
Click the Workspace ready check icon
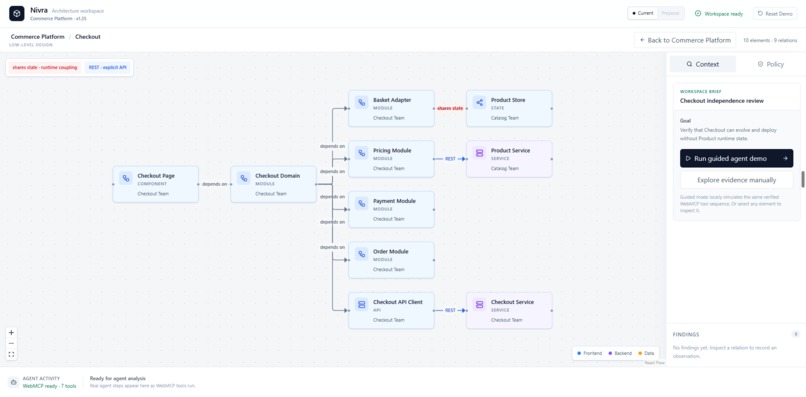(x=698, y=13)
